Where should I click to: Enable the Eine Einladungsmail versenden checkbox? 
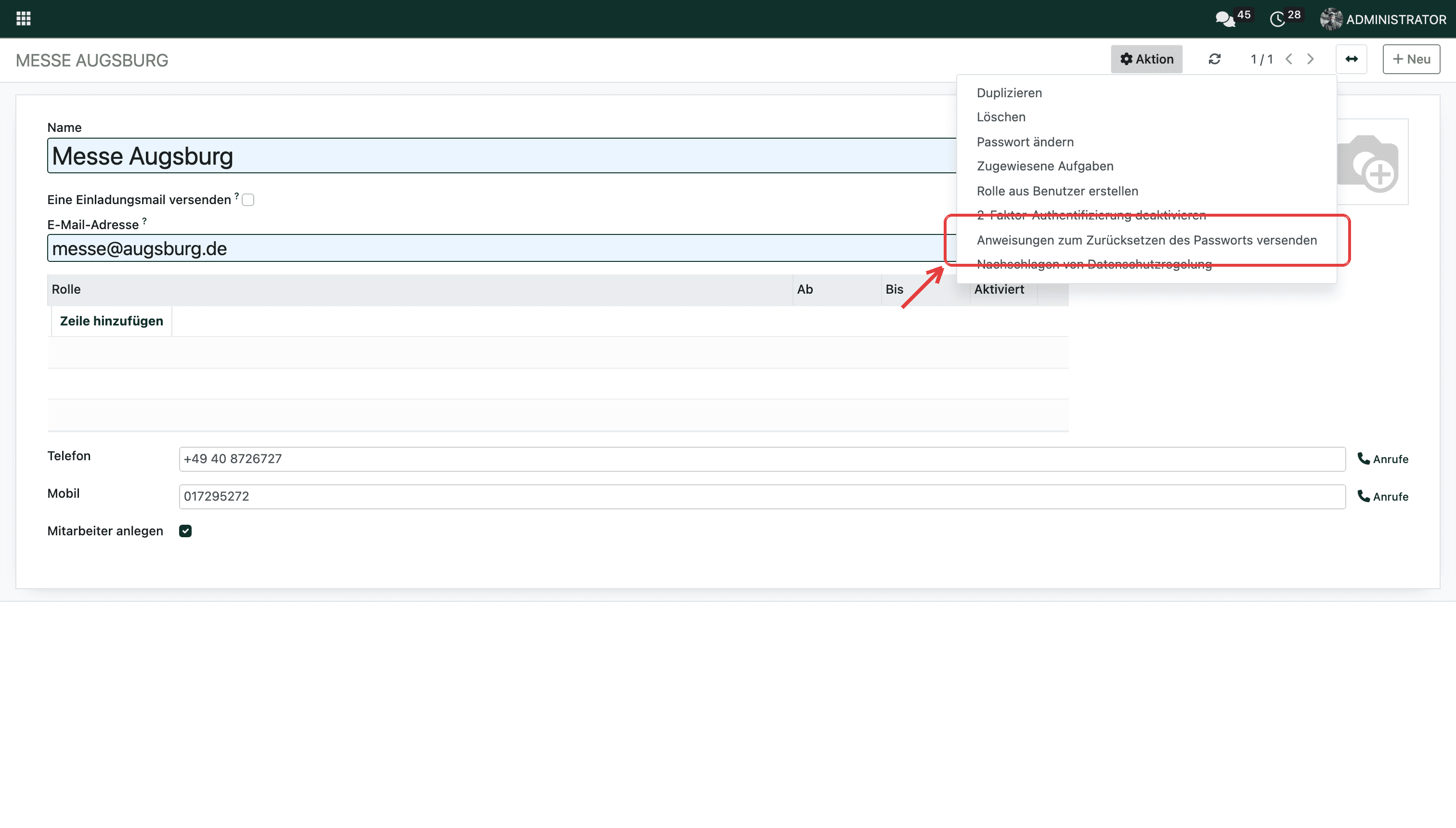[x=248, y=200]
